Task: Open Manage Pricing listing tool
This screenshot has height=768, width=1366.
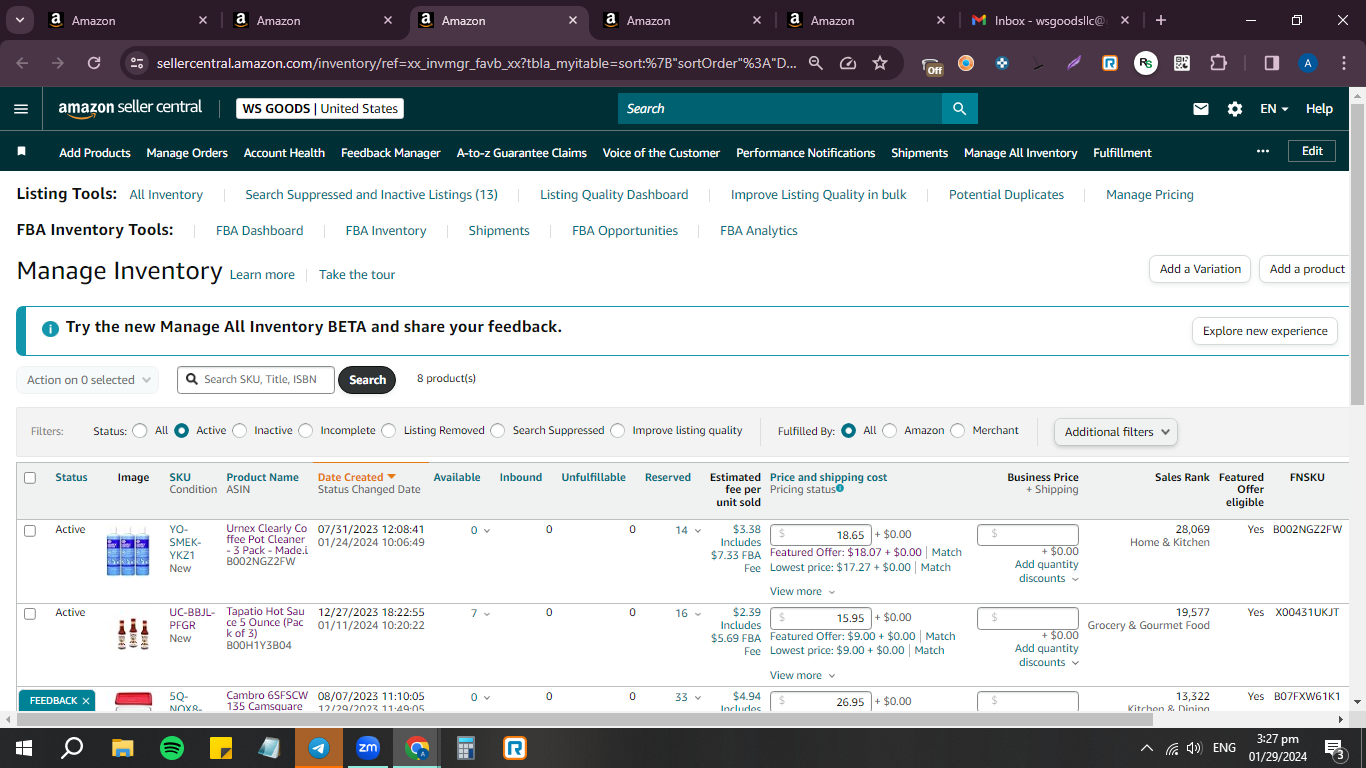Action: tap(1150, 195)
